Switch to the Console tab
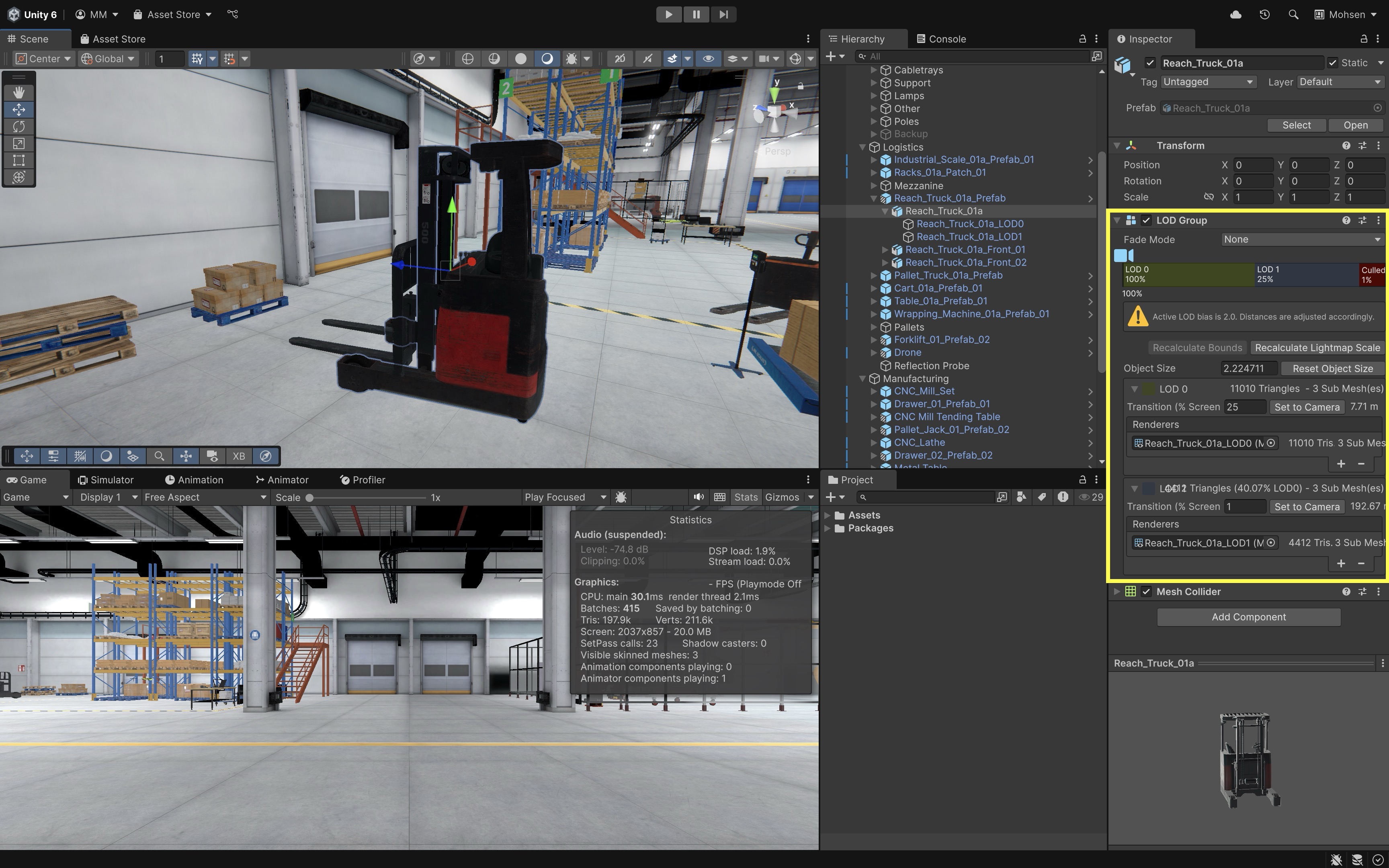The height and width of the screenshot is (868, 1389). coord(941,39)
